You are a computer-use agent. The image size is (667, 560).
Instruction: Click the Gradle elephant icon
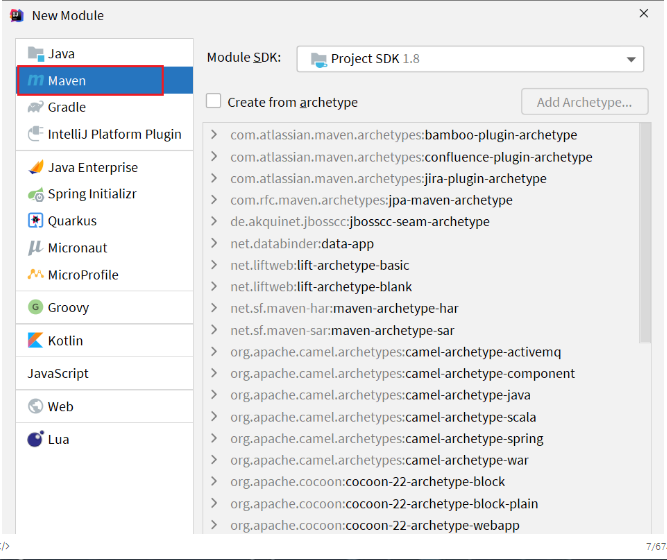click(x=36, y=107)
